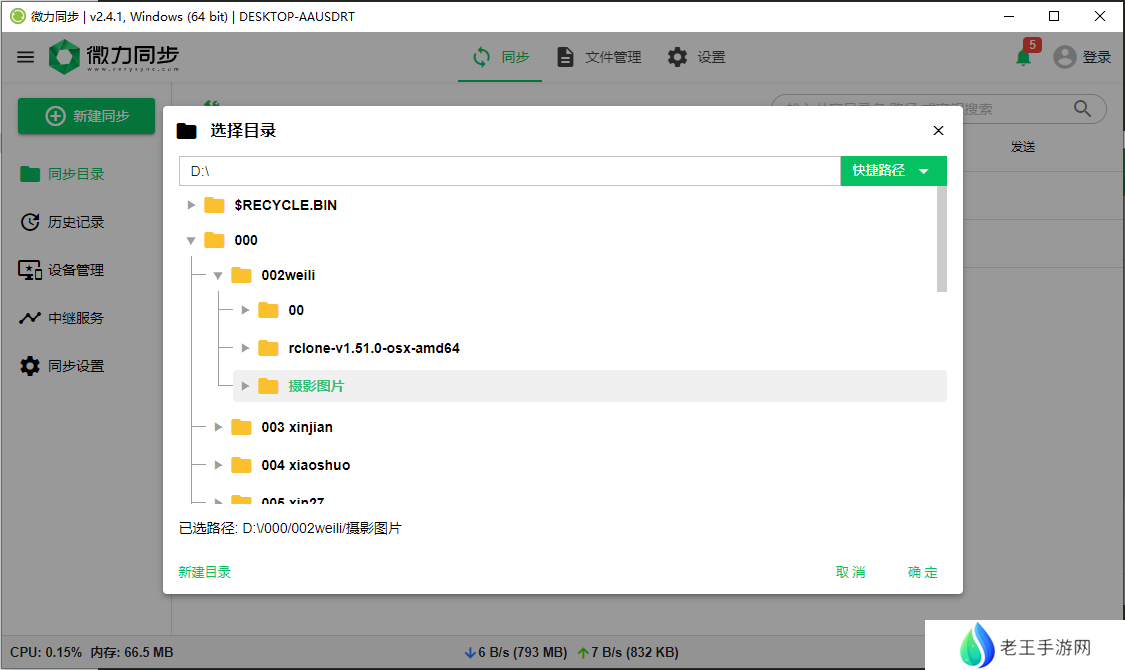The height and width of the screenshot is (670, 1125).
Task: Click the notification bell icon
Action: click(1023, 57)
